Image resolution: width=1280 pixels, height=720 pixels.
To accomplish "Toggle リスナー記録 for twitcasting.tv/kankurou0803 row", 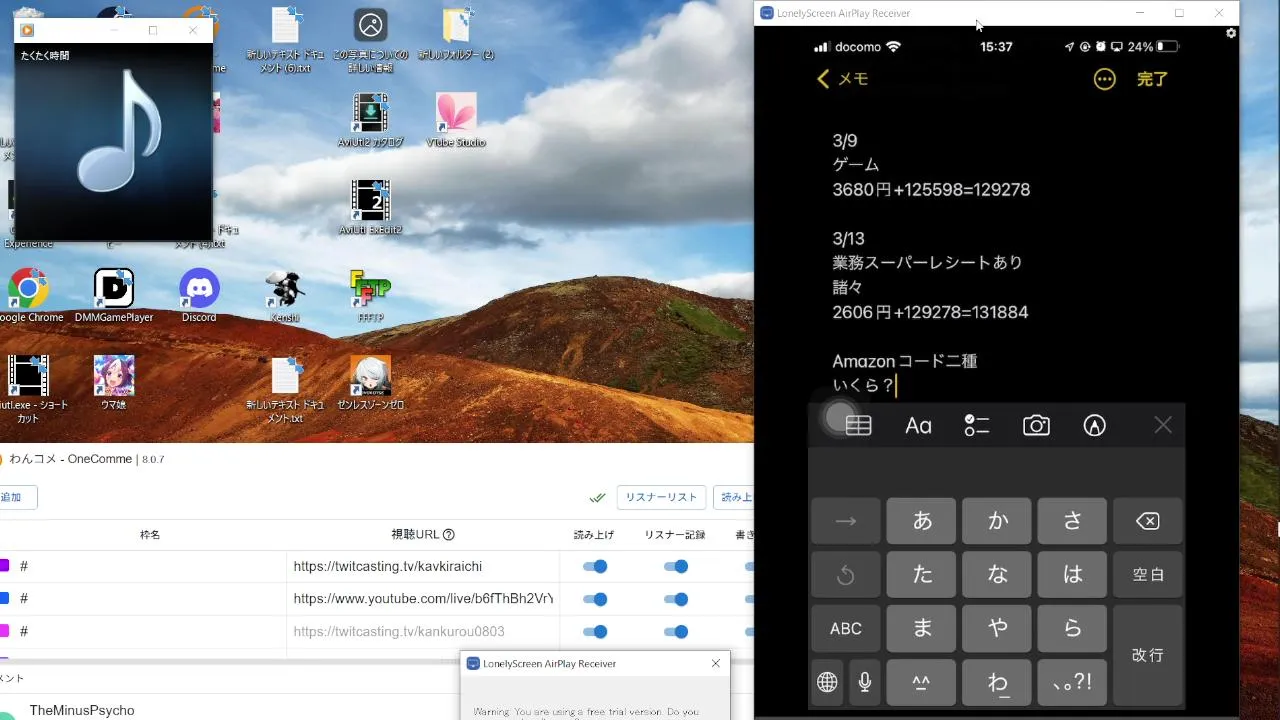I will point(676,631).
